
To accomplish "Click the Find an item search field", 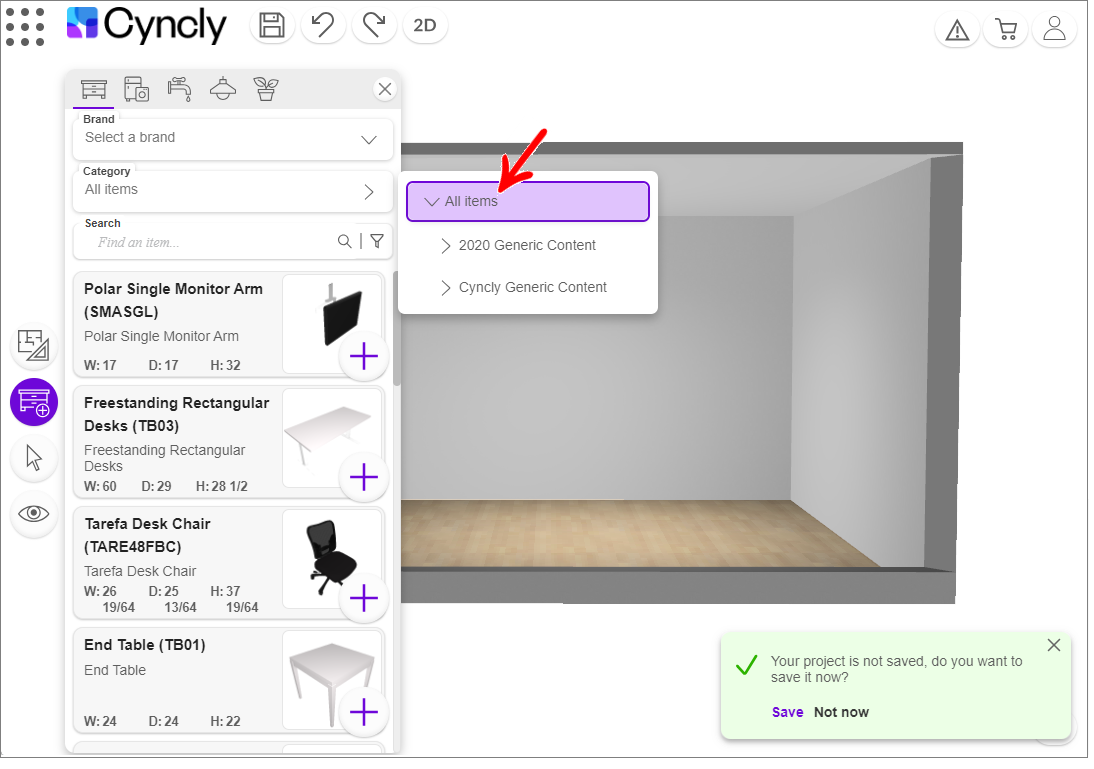I will pos(209,242).
